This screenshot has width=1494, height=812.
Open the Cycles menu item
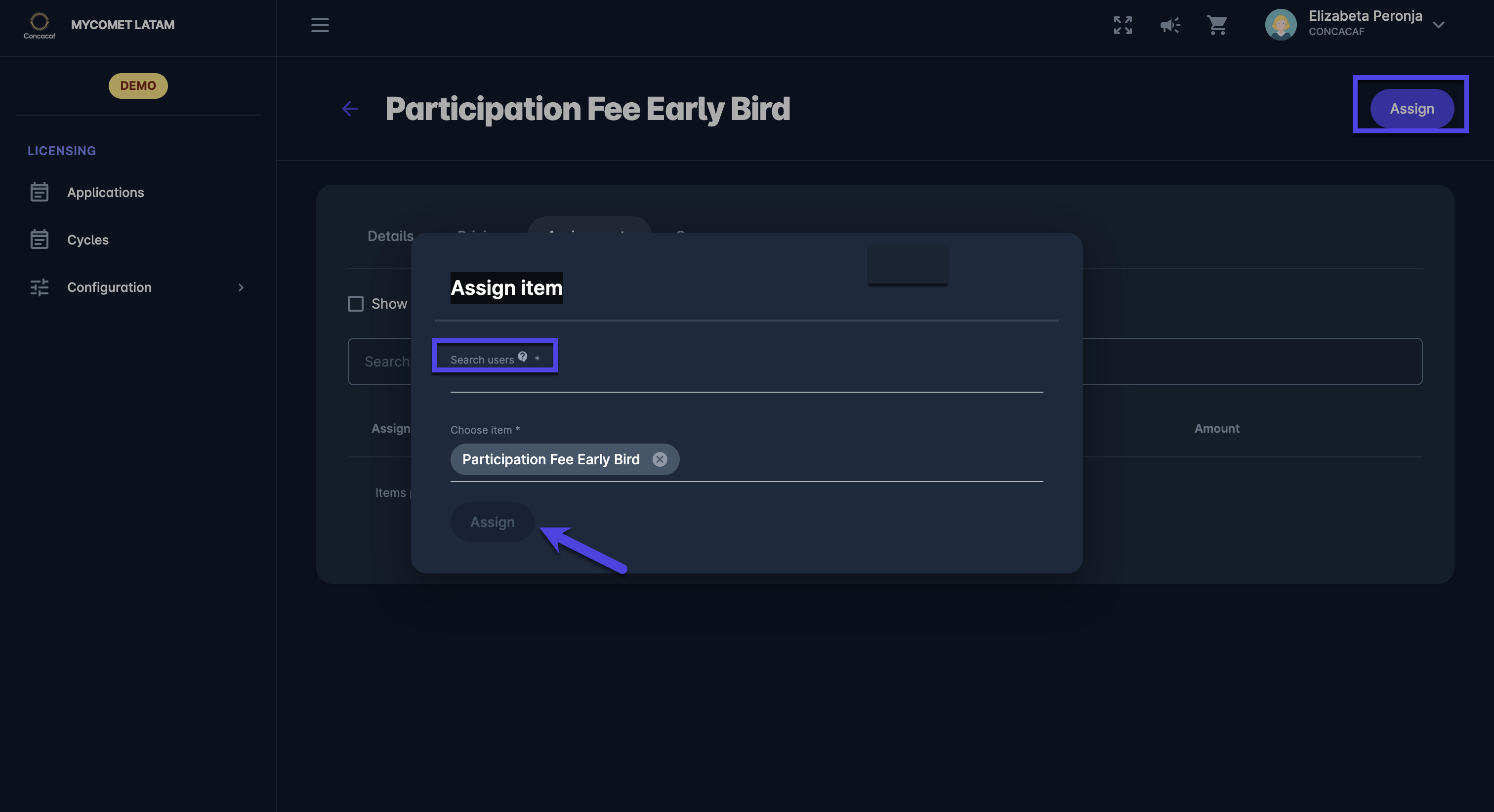point(87,240)
